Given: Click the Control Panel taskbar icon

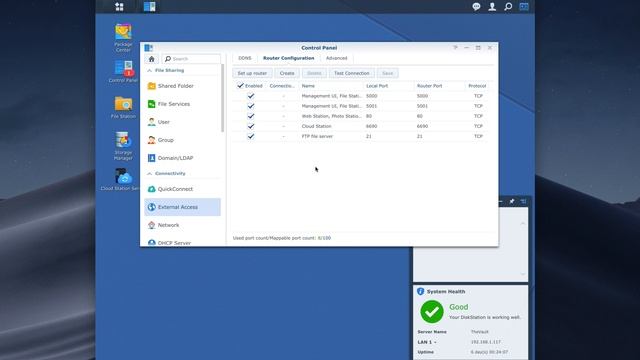Looking at the screenshot, I should pos(149,7).
